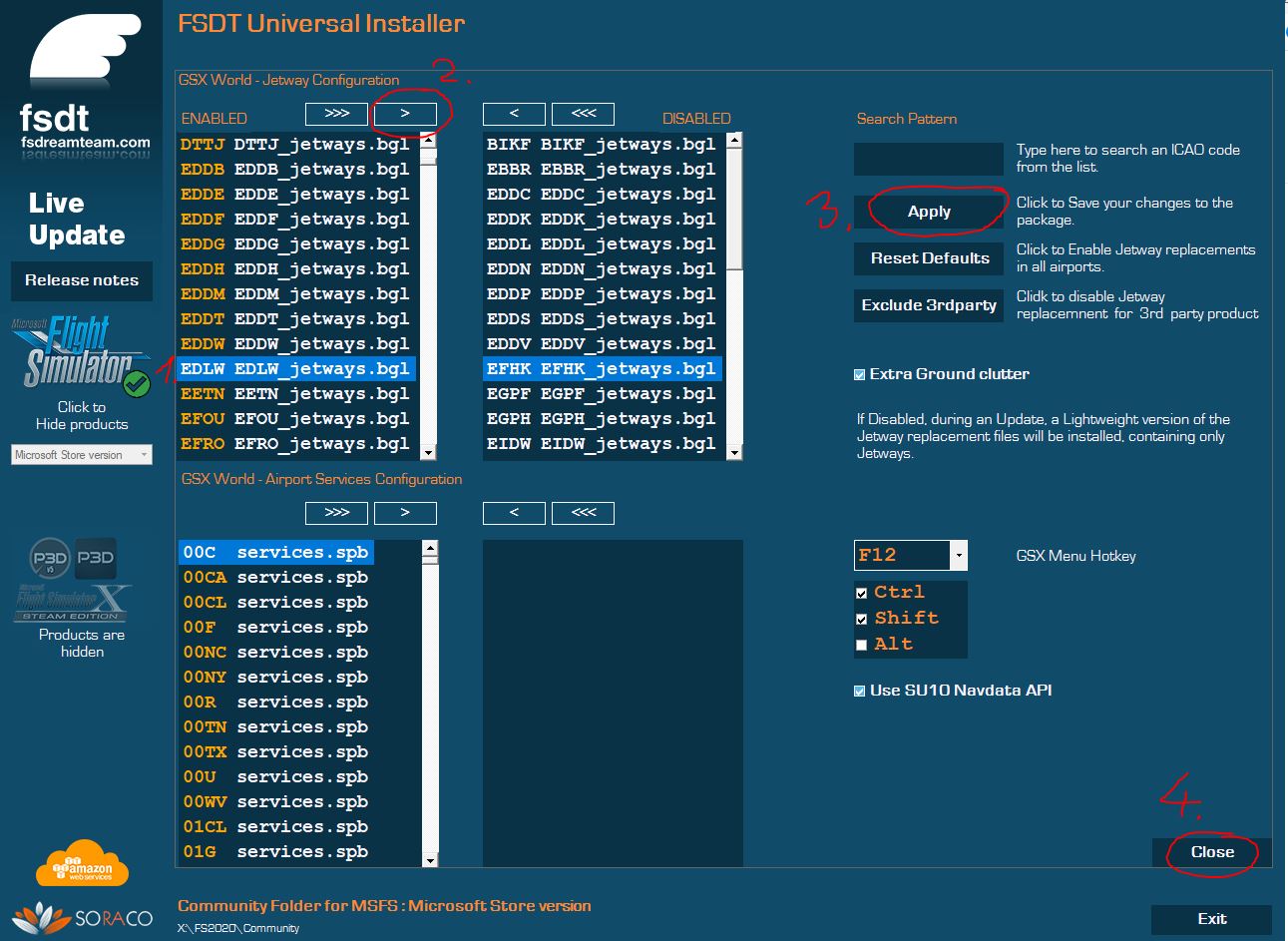The height and width of the screenshot is (941, 1288).
Task: Move all jetways to enabled with <<<
Action: coord(583,114)
